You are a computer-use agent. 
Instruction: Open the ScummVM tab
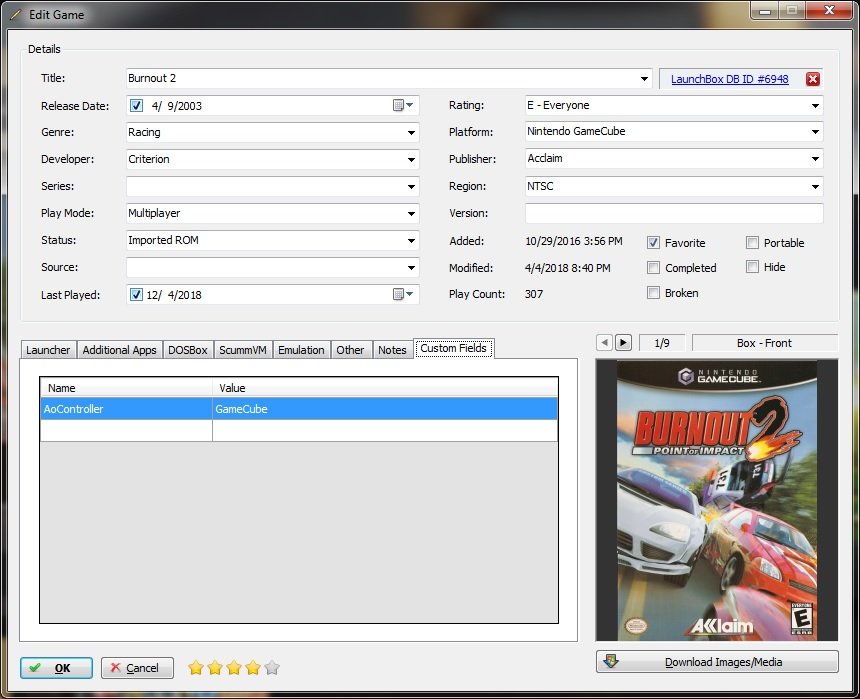[242, 350]
